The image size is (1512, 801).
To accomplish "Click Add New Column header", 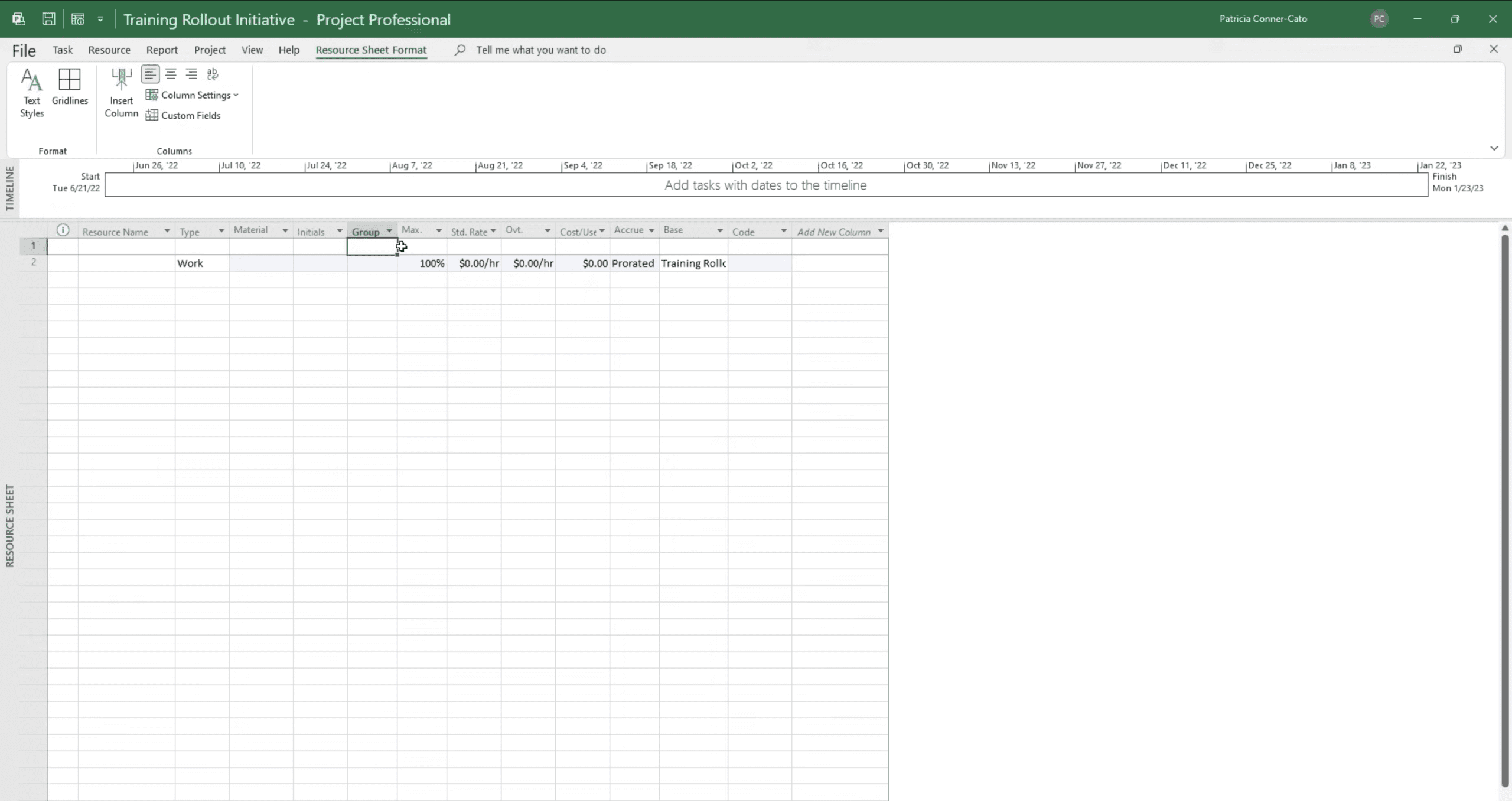I will tap(833, 232).
